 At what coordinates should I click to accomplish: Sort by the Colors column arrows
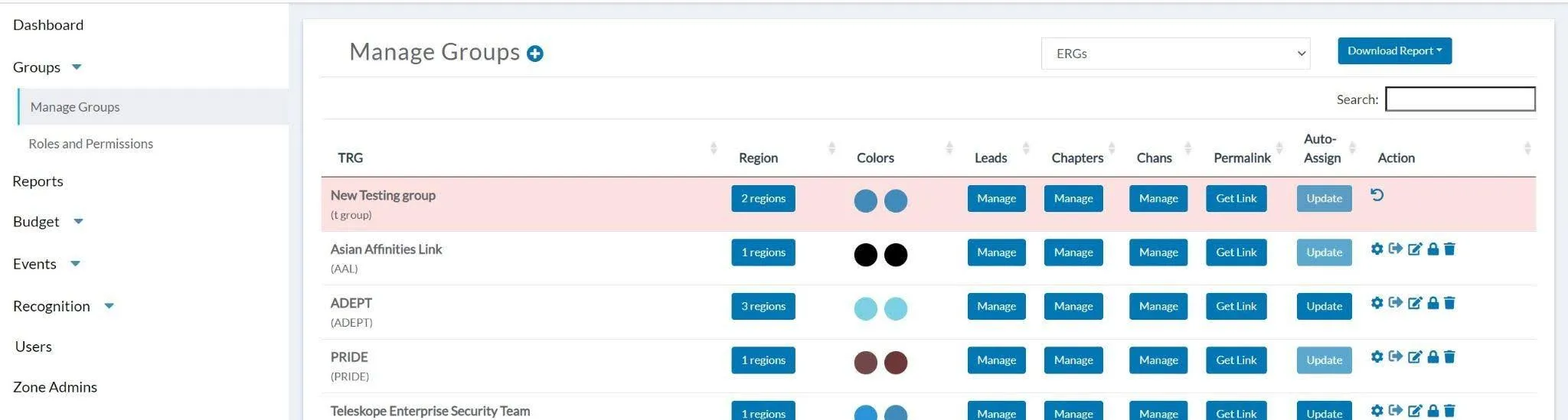[x=949, y=148]
